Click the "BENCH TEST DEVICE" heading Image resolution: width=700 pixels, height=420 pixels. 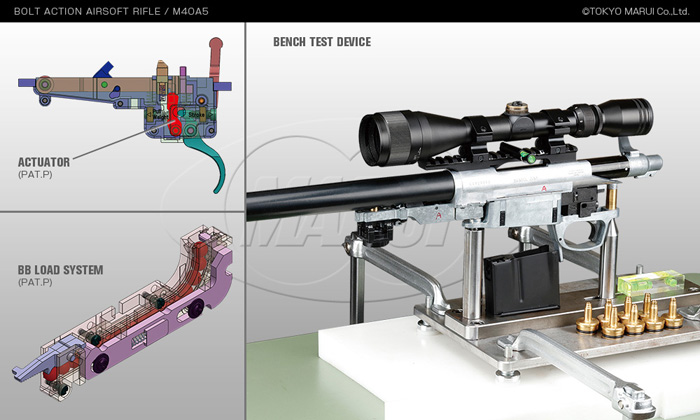(322, 42)
